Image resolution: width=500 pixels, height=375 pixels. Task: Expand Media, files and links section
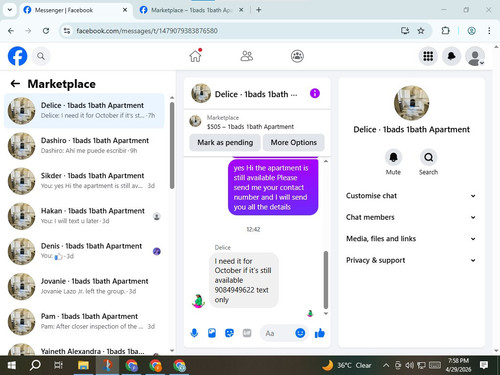coord(411,239)
